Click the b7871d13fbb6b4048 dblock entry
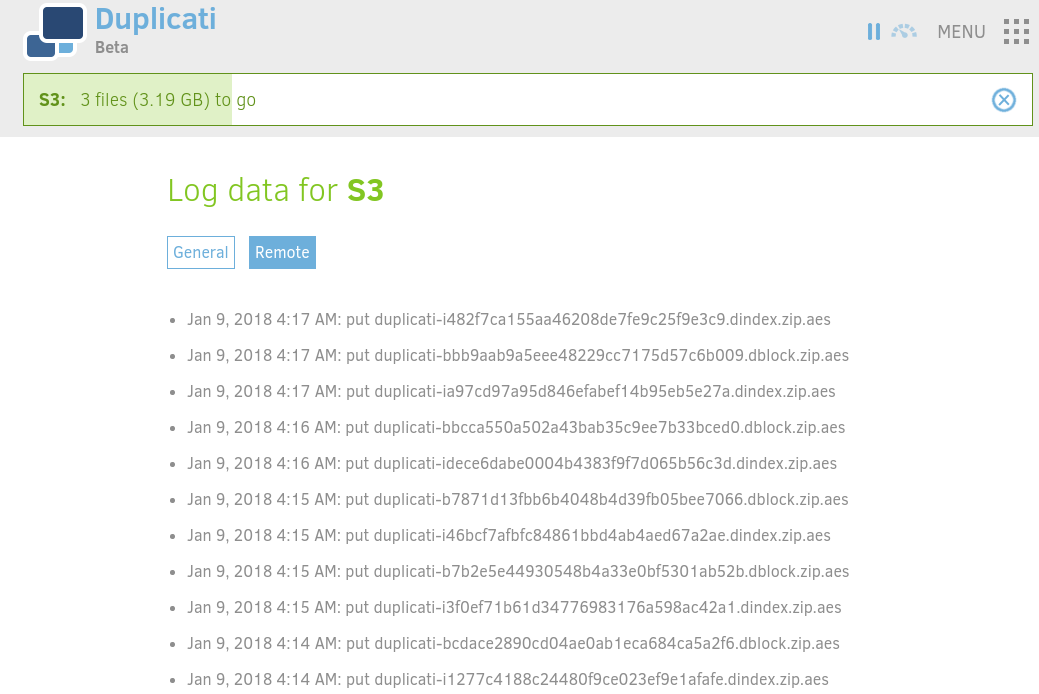Viewport: 1039px width, 694px height. click(x=517, y=499)
